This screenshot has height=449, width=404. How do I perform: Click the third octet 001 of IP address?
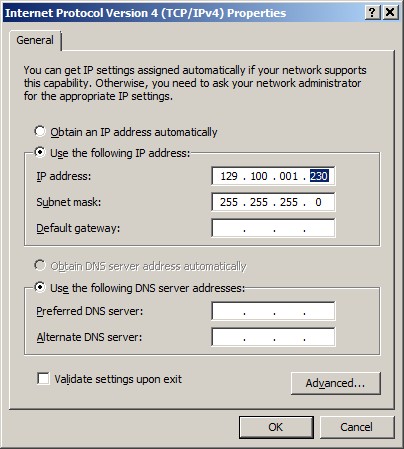click(x=289, y=176)
